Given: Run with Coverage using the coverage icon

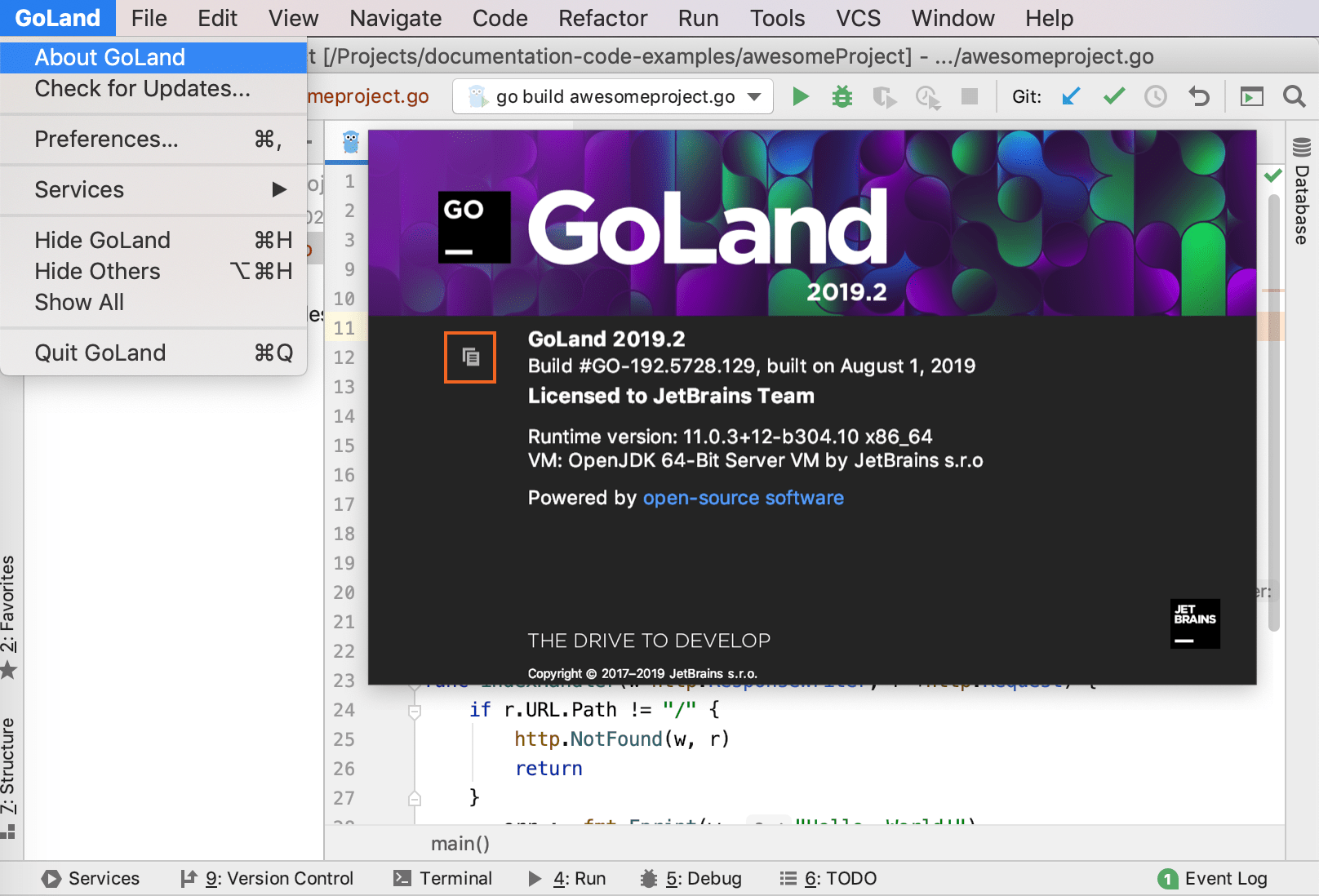Looking at the screenshot, I should [x=884, y=95].
